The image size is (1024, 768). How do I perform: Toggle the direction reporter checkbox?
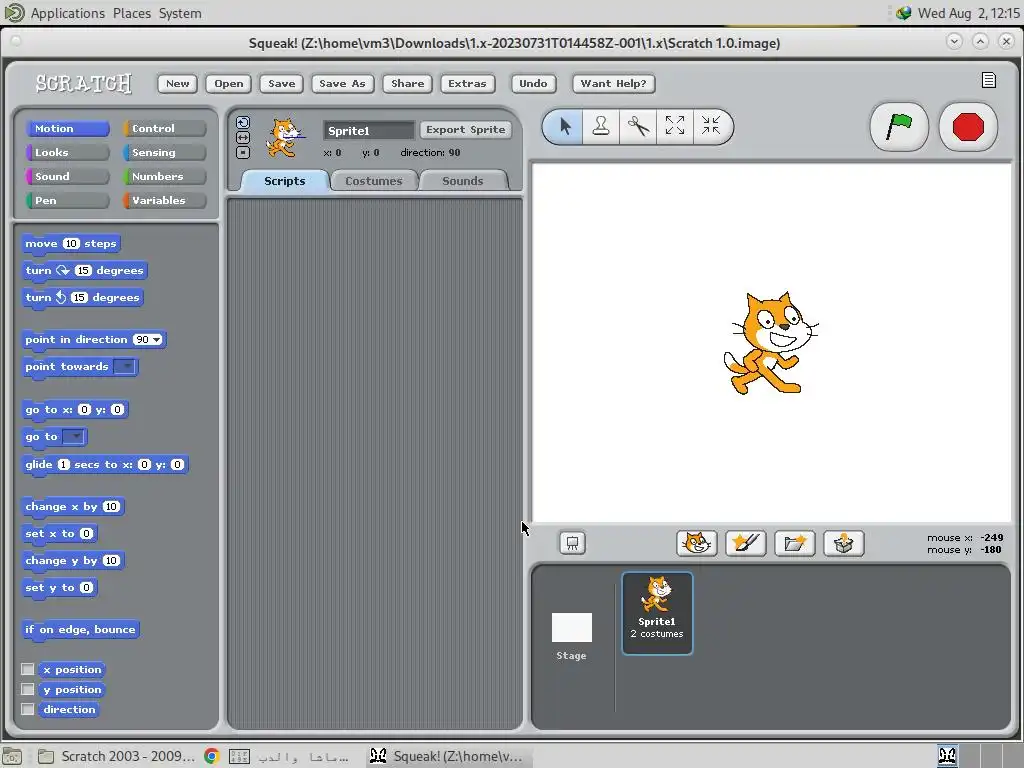click(x=27, y=709)
